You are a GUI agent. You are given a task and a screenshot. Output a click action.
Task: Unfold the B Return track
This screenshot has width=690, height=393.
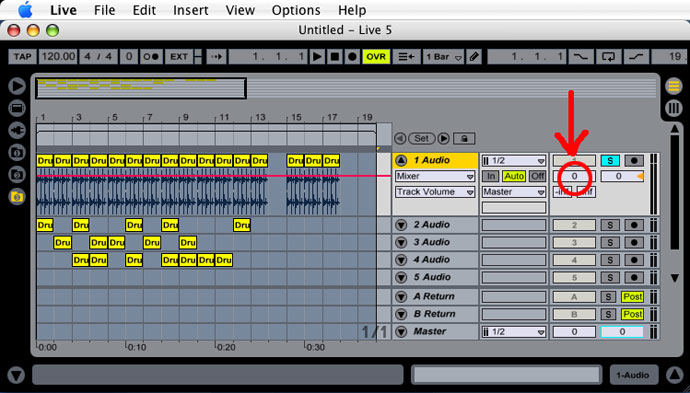pos(401,315)
